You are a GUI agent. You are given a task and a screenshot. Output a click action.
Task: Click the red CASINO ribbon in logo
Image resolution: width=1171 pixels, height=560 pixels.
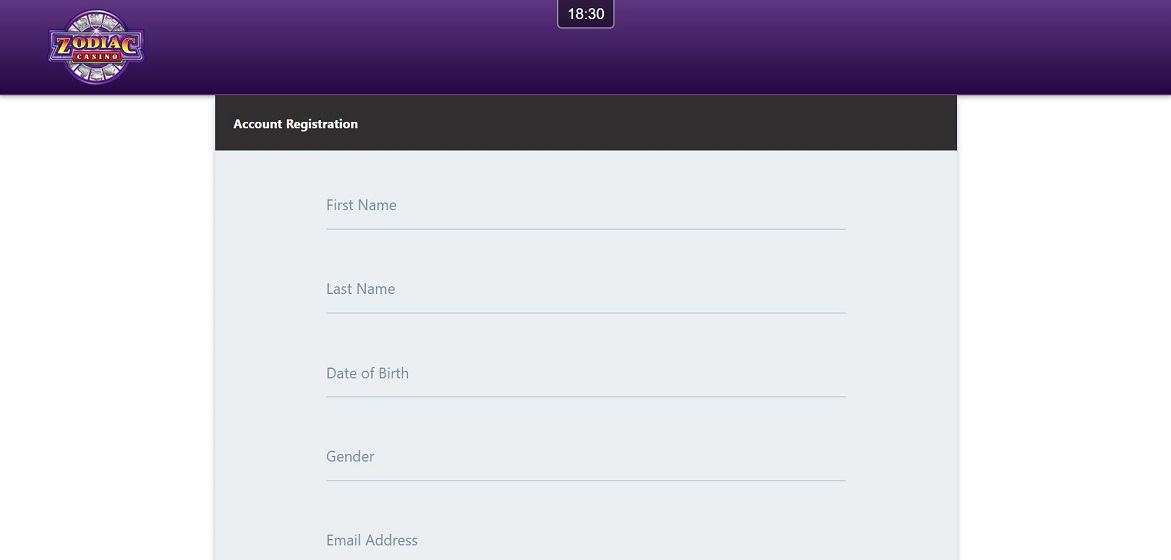pyautogui.click(x=97, y=57)
